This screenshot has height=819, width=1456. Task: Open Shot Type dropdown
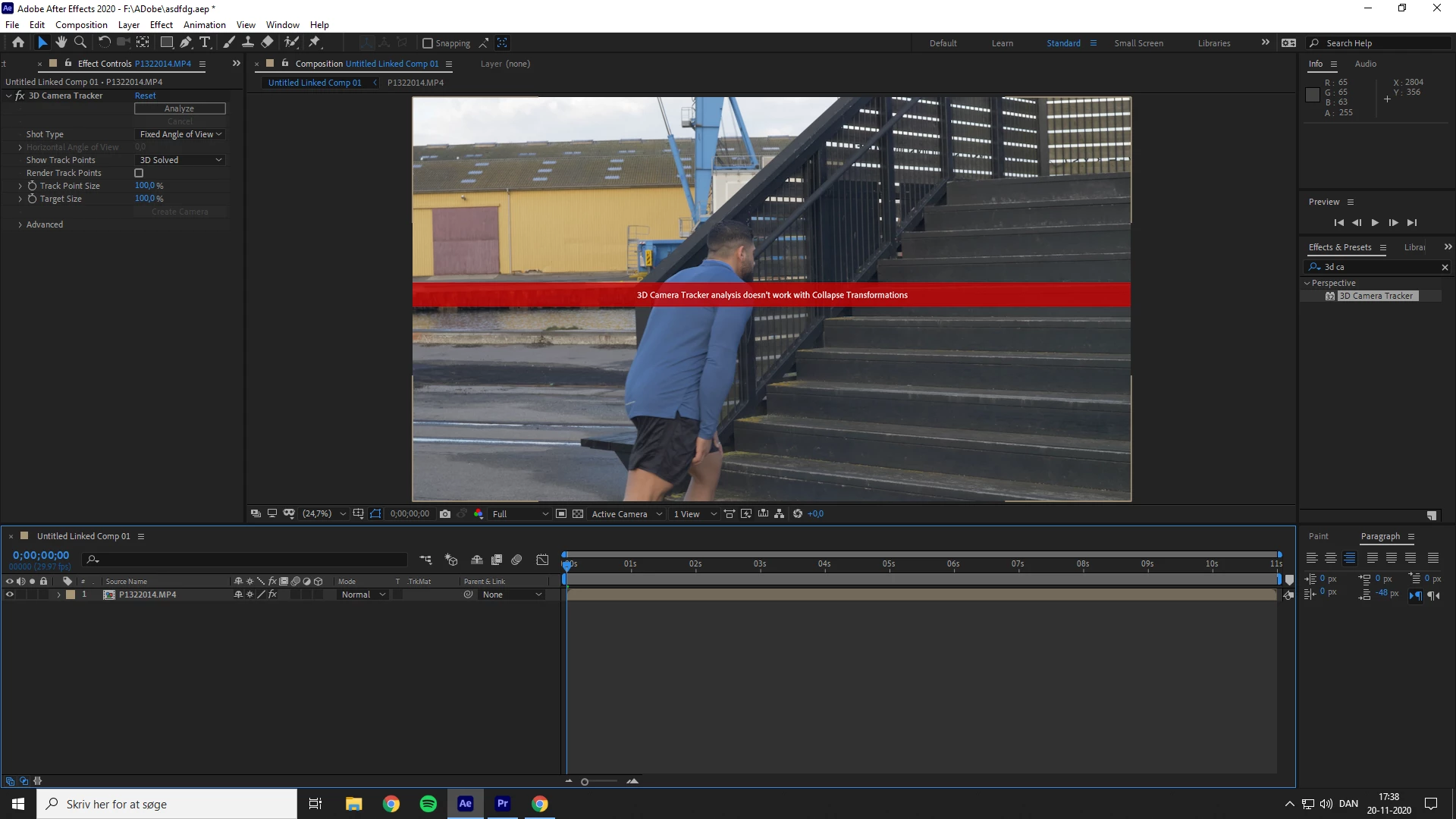click(180, 134)
